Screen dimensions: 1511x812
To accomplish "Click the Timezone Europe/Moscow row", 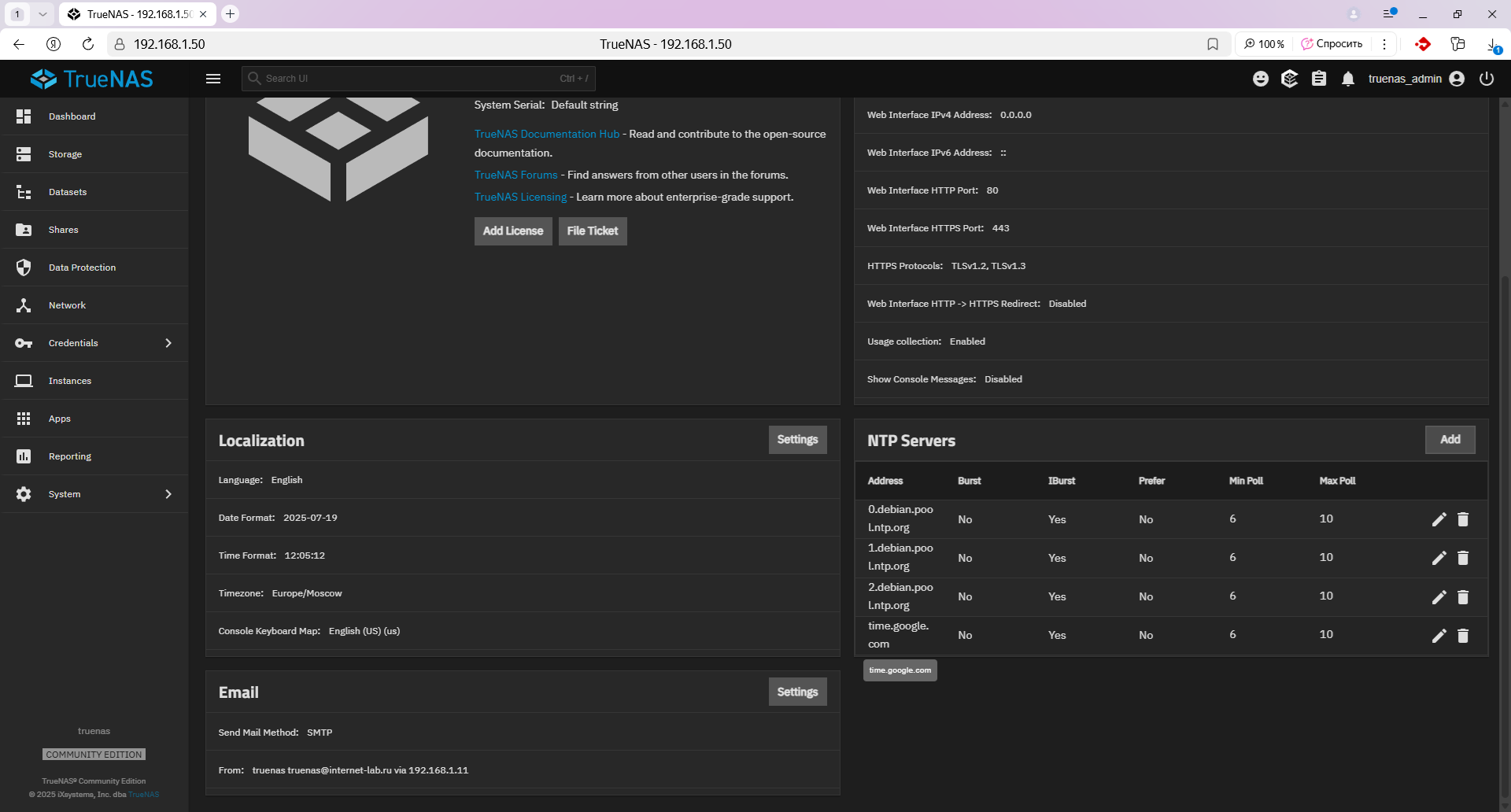I will [523, 593].
